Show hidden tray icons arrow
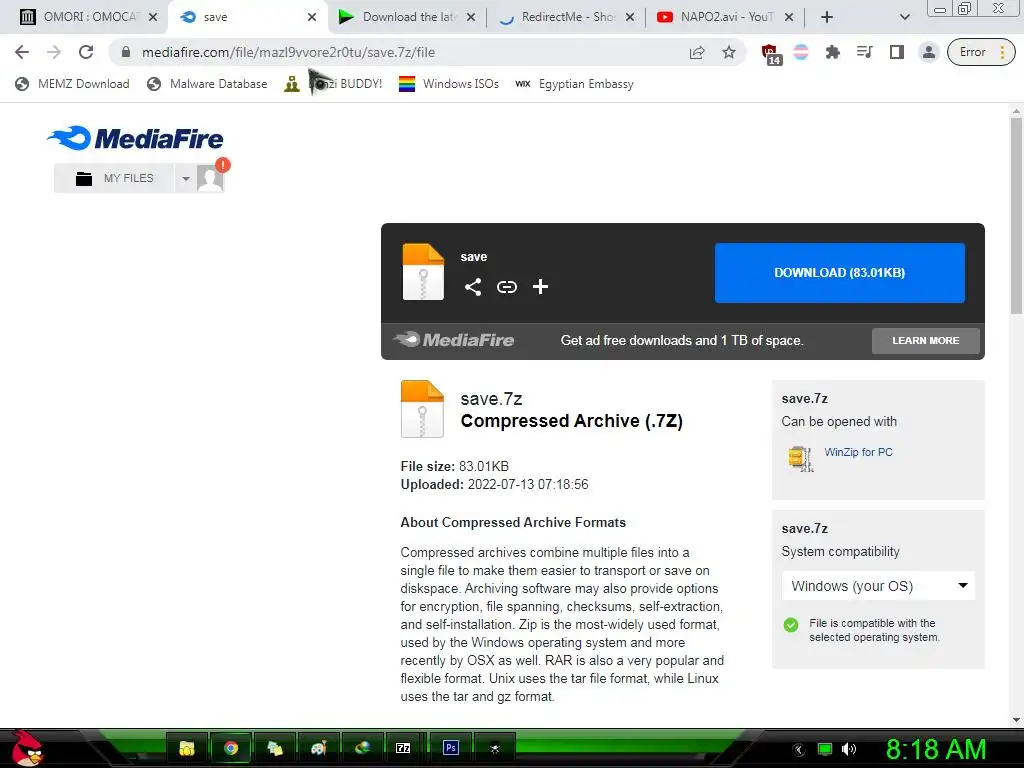Viewport: 1024px width, 768px height. (799, 750)
